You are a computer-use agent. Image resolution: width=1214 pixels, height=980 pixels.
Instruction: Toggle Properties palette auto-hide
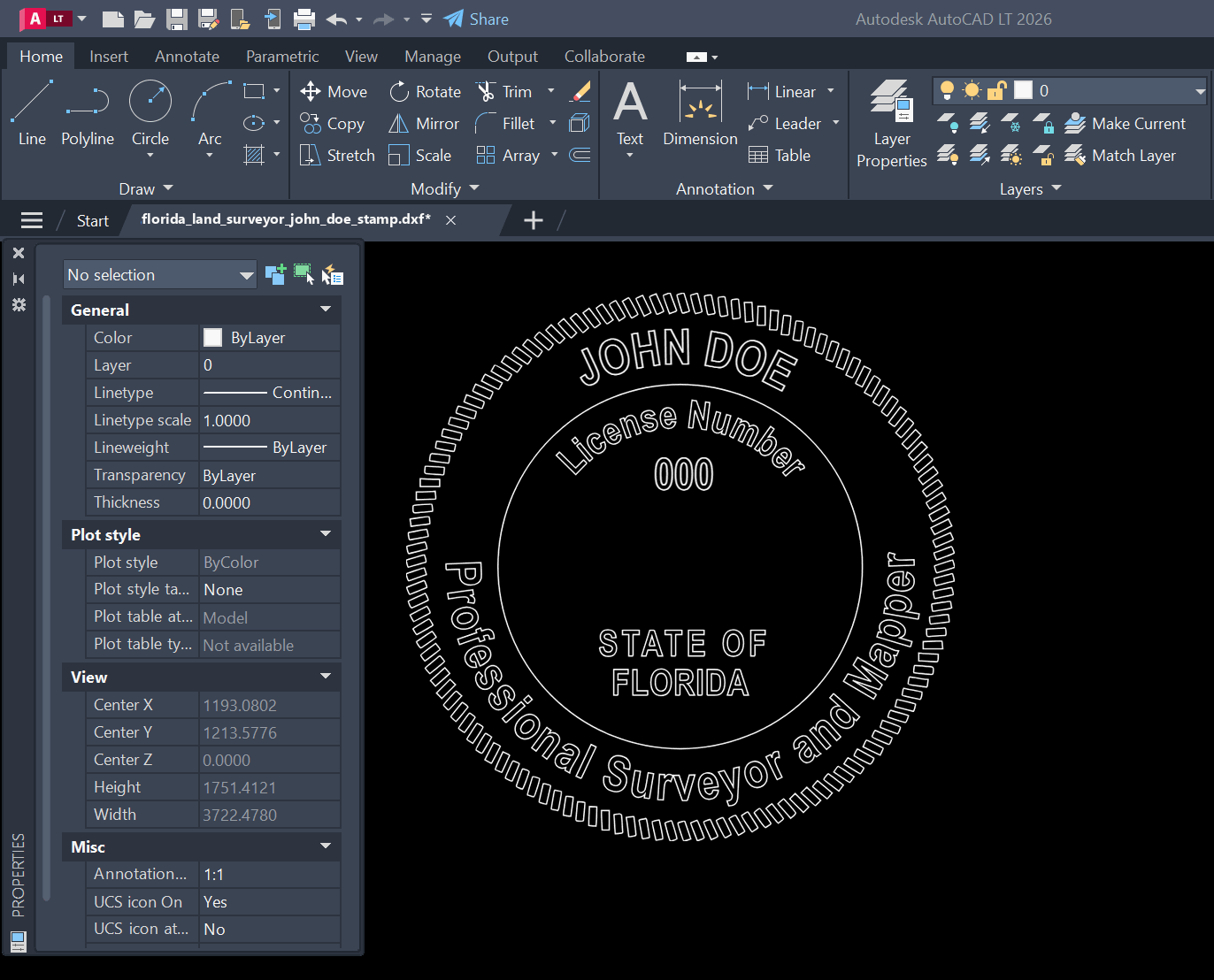18,279
